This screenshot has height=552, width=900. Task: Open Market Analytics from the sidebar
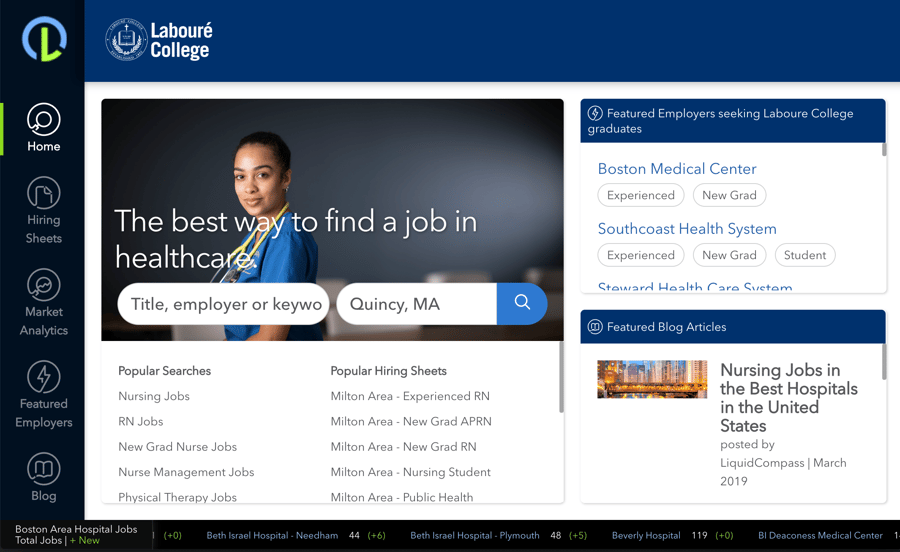coord(44,285)
